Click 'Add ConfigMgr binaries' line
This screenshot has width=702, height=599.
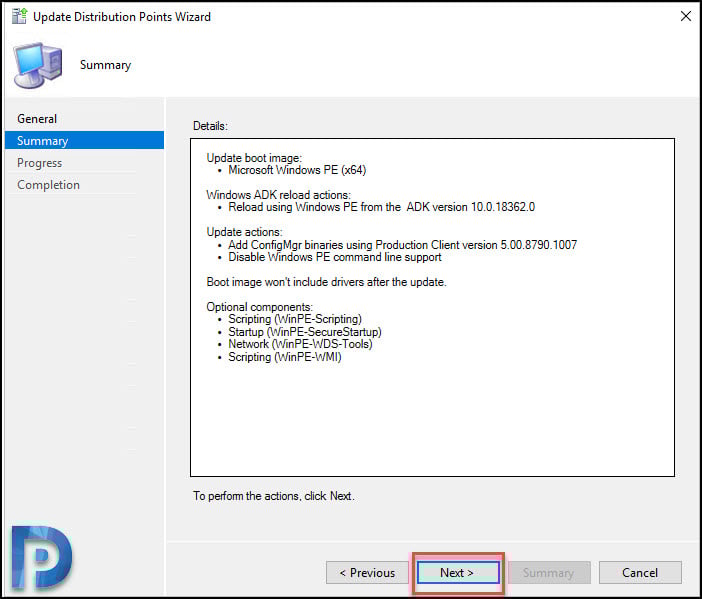[x=402, y=245]
